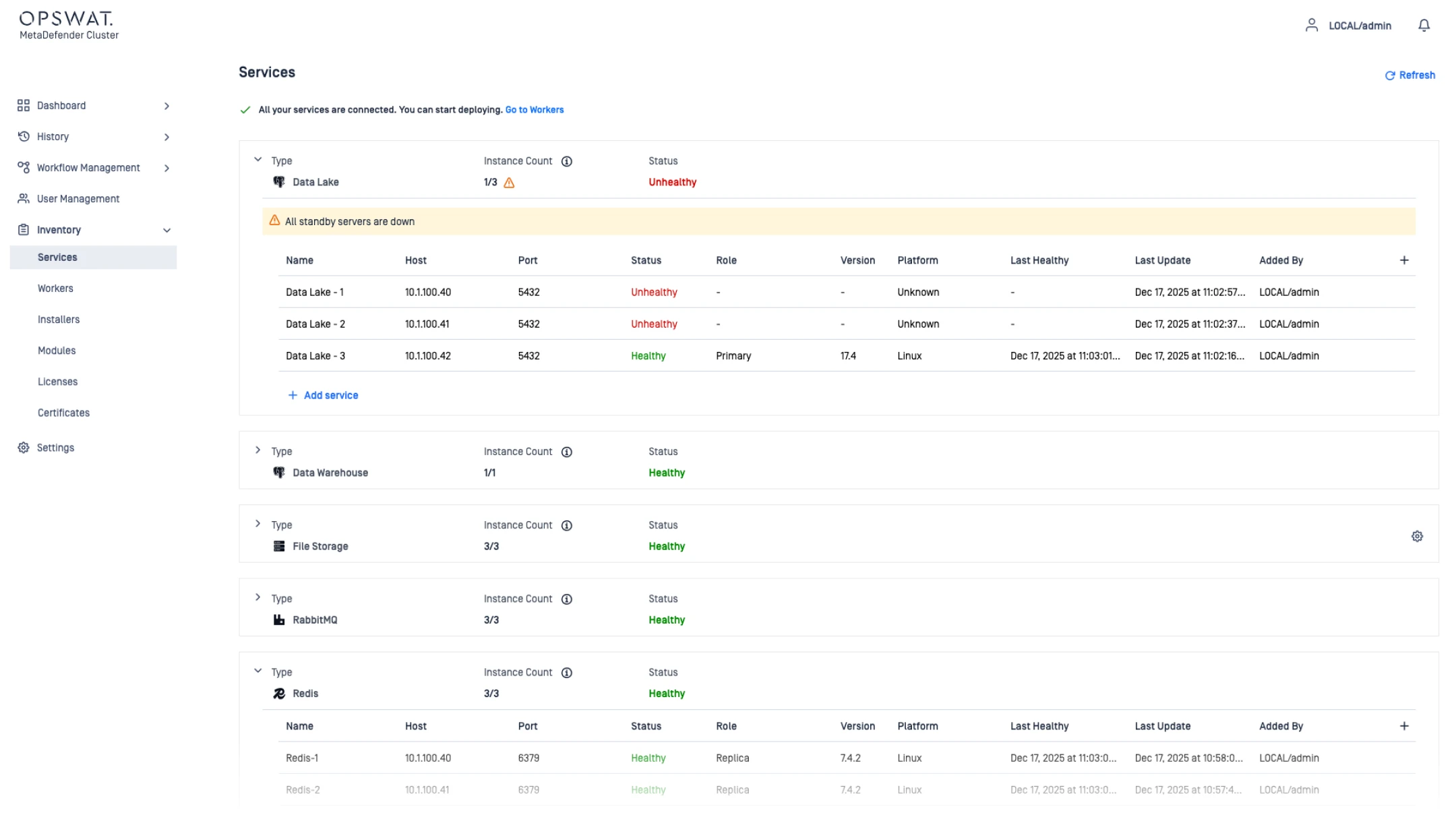Viewport: 1456px width, 817px height.
Task: Click the File Storage settings gear icon
Action: pyautogui.click(x=1417, y=537)
